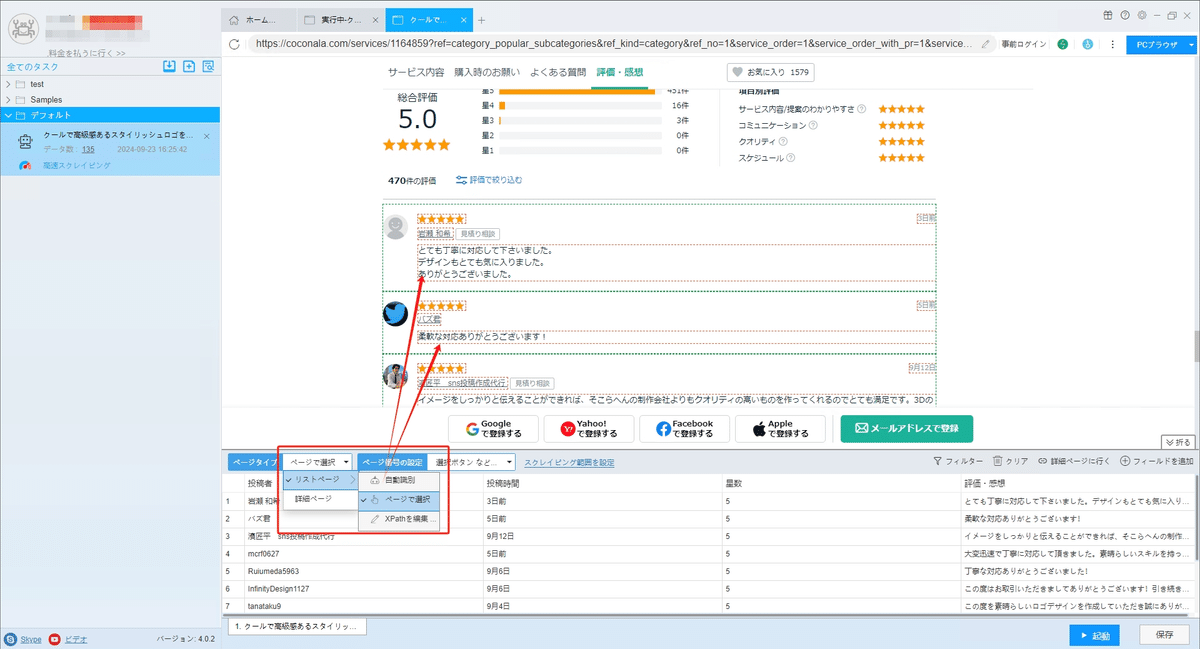Switch to 購入時のお願い page tab
Viewport: 1200px width, 649px height.
[487, 72]
